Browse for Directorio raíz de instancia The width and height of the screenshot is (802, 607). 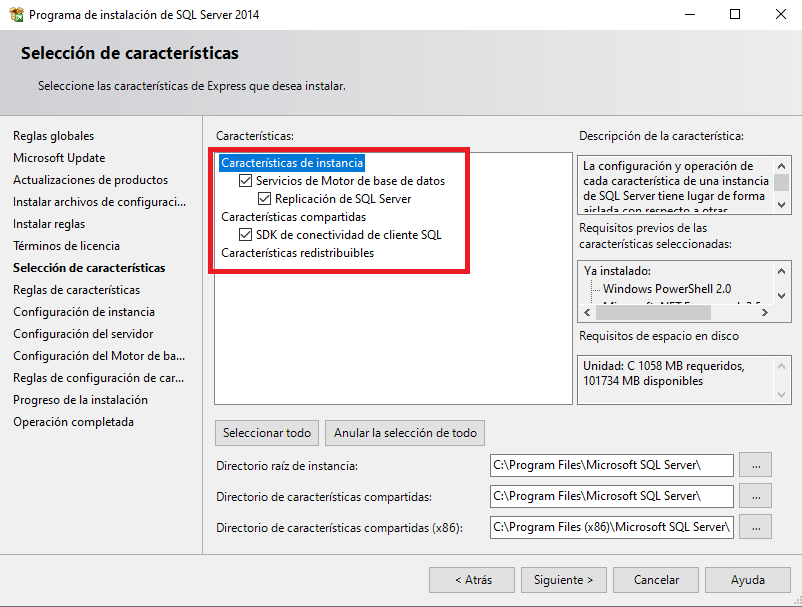tap(755, 465)
